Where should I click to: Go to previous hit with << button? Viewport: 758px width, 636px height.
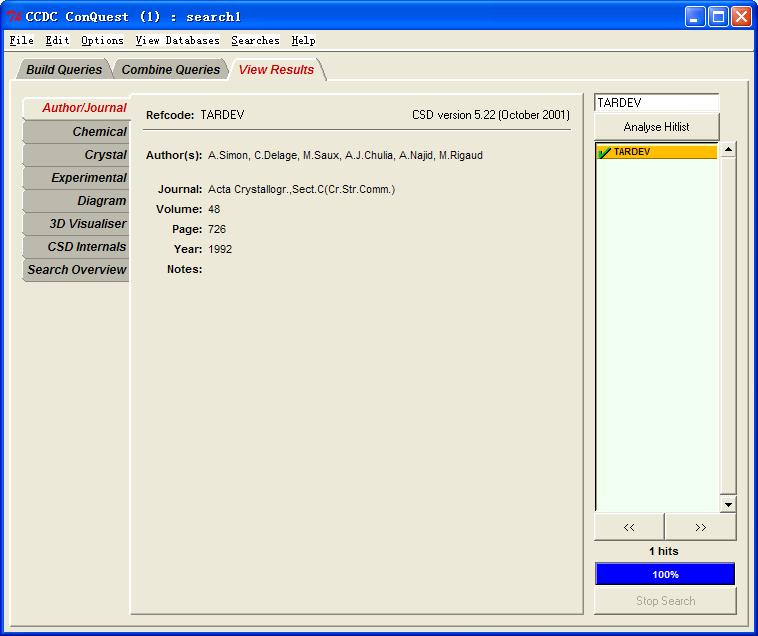point(629,527)
